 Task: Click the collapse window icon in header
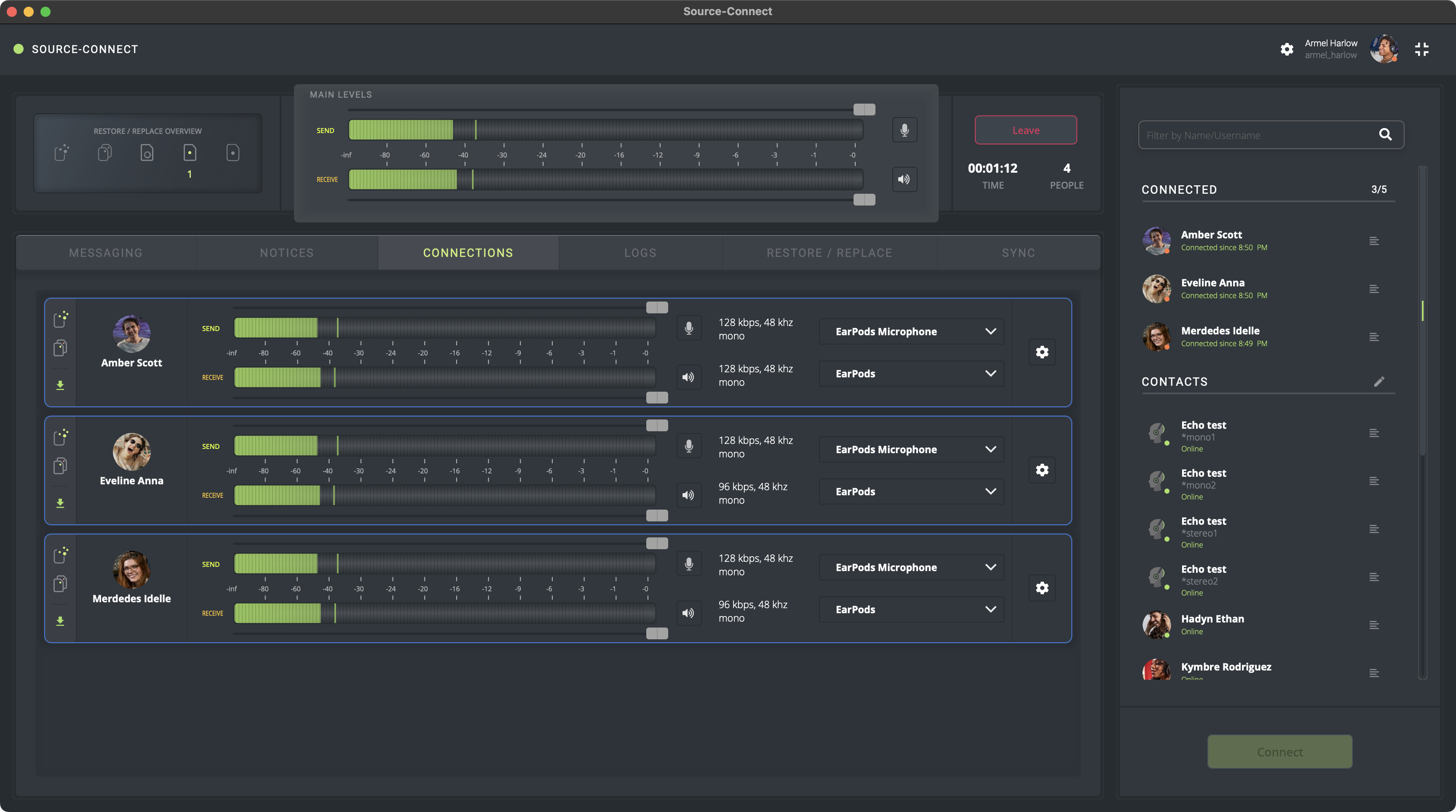coord(1421,49)
